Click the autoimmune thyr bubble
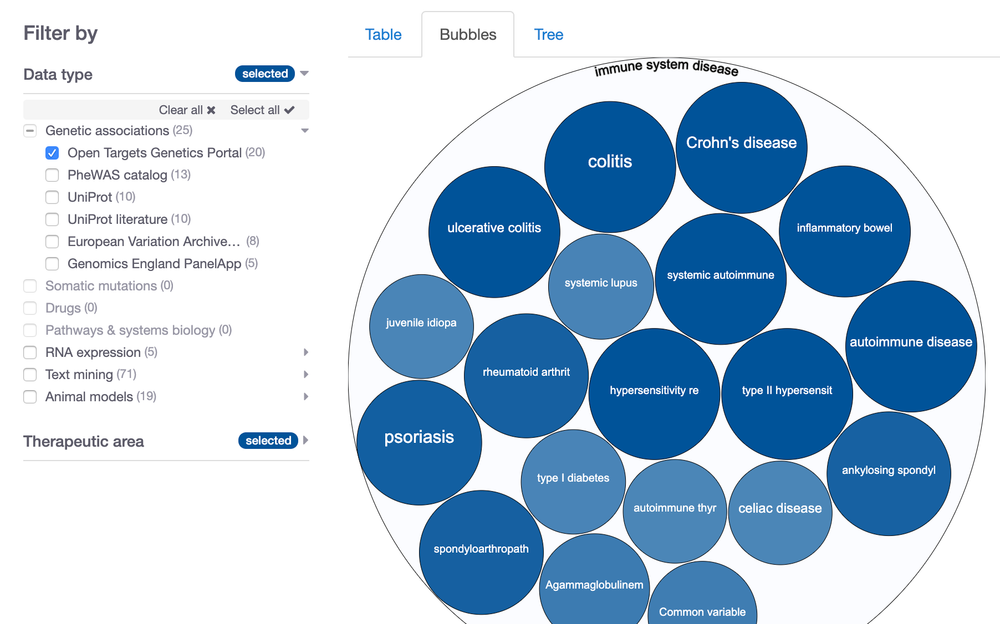This screenshot has width=1000, height=624. click(x=675, y=511)
